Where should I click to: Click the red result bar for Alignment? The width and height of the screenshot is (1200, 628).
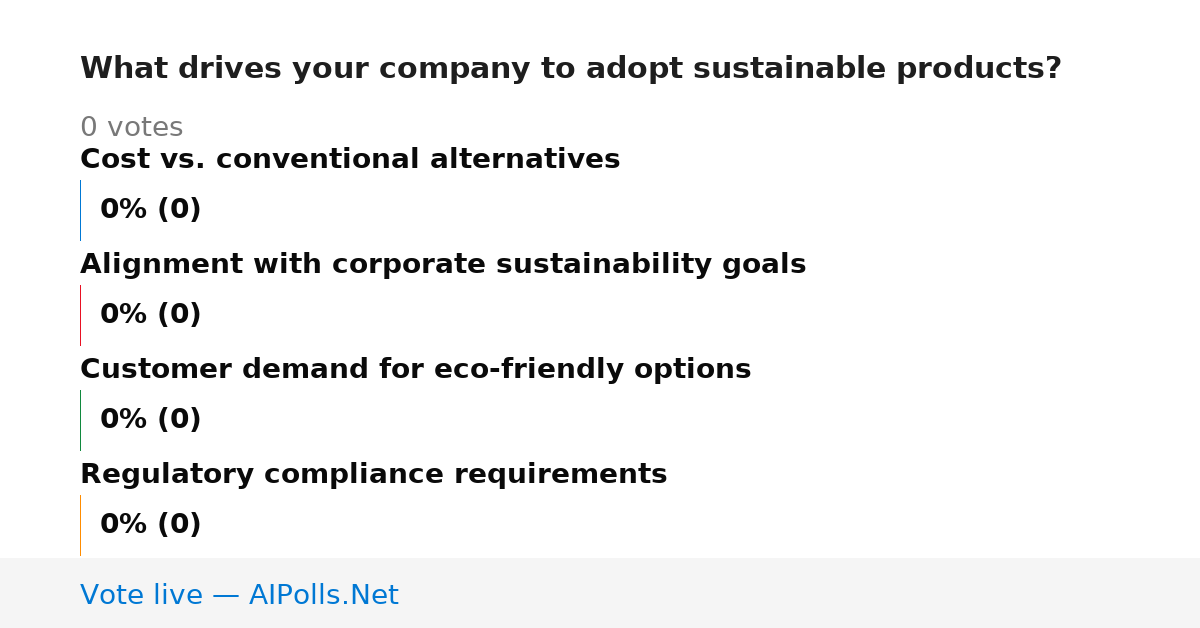80,315
